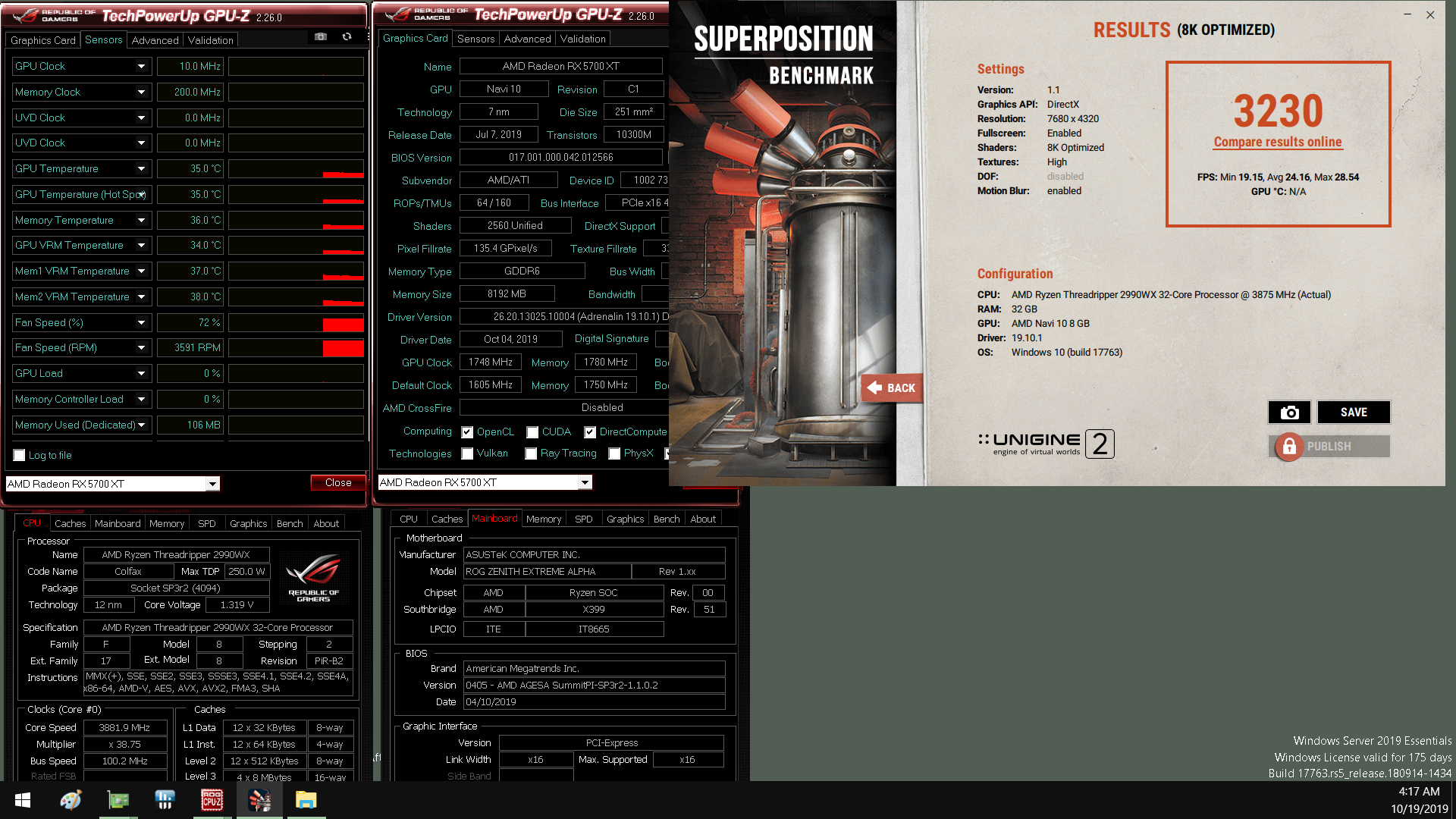Expand the GPU Load sensor dropdown
This screenshot has height=819, width=1456.
(141, 373)
